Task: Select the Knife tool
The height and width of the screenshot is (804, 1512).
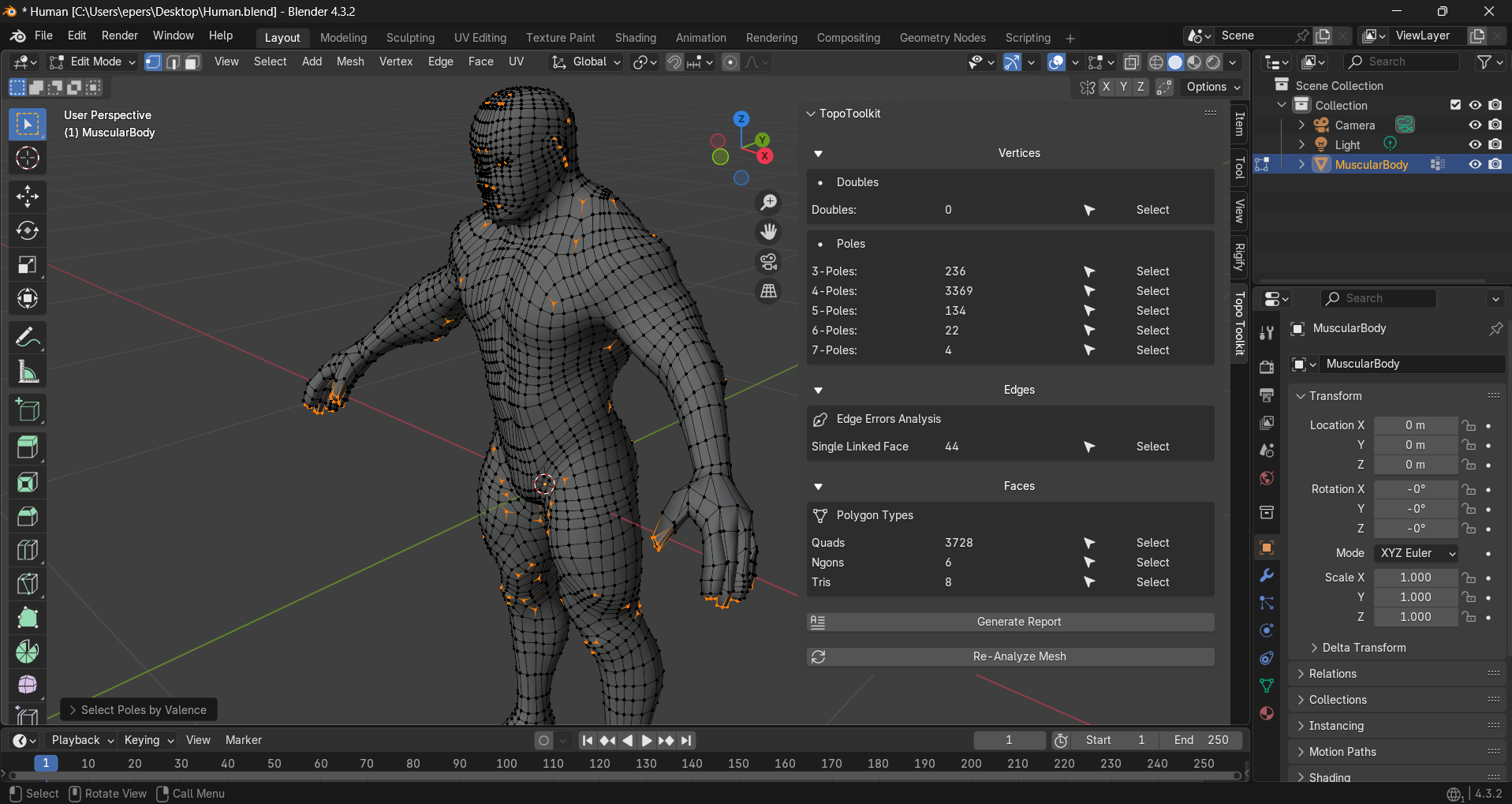Action: point(28,584)
